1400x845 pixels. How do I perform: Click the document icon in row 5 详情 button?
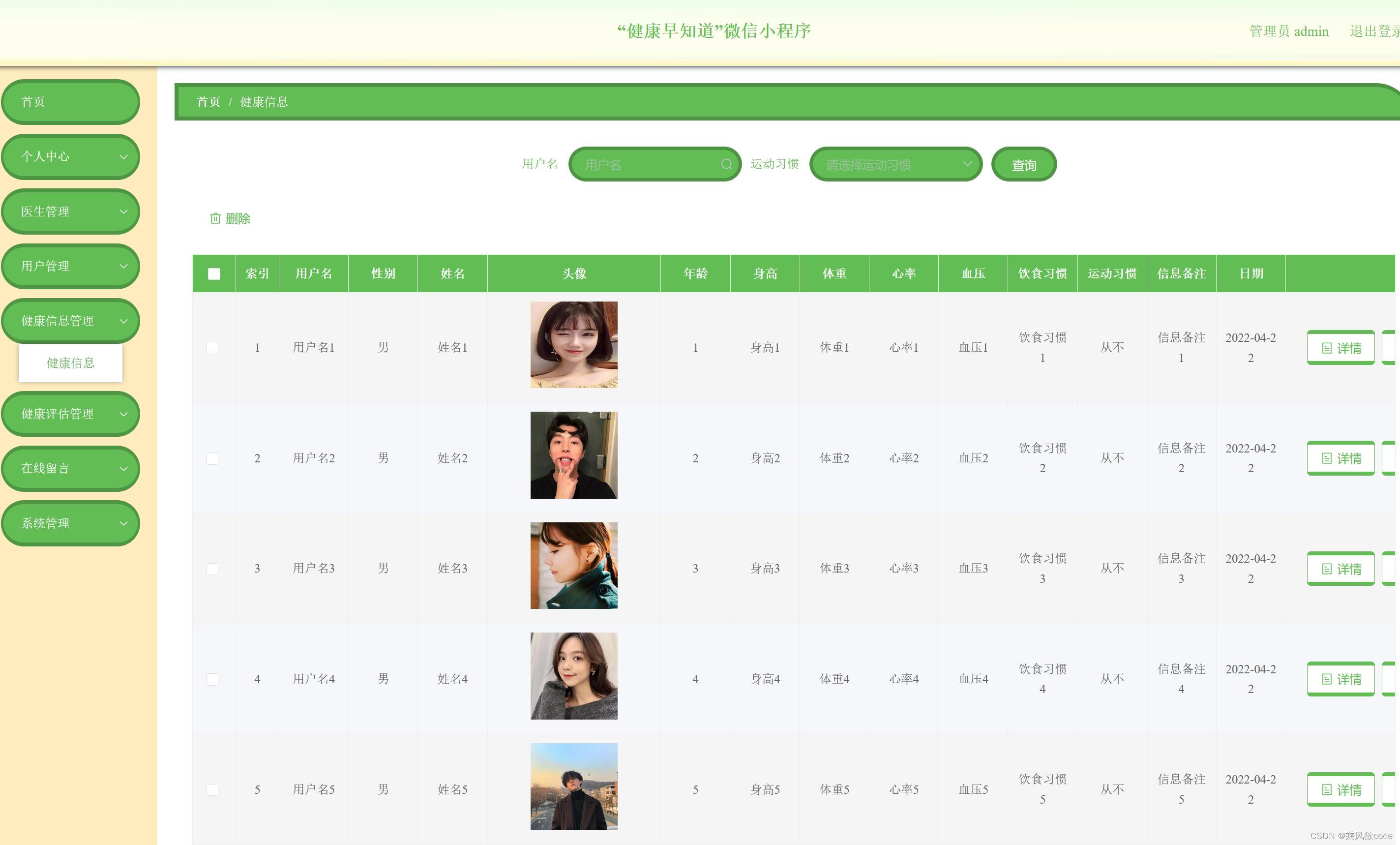click(x=1327, y=789)
